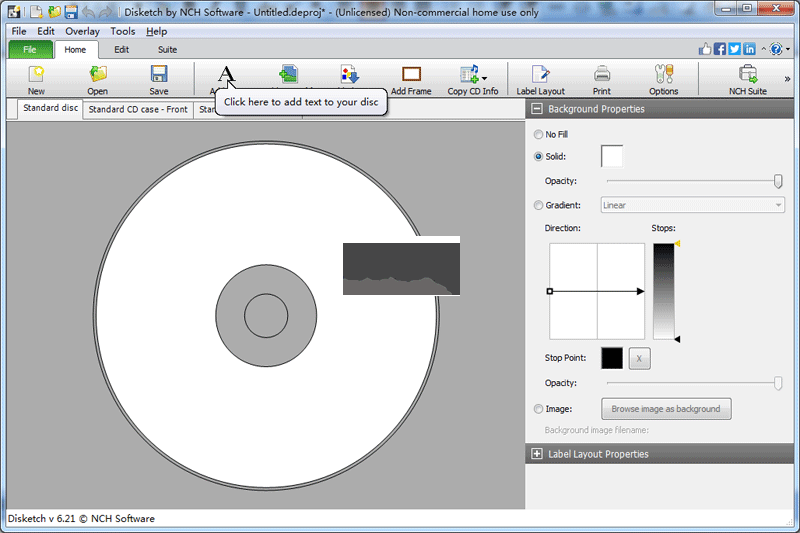Image resolution: width=800 pixels, height=533 pixels.
Task: Click the white Solid color swatch
Action: tap(611, 156)
